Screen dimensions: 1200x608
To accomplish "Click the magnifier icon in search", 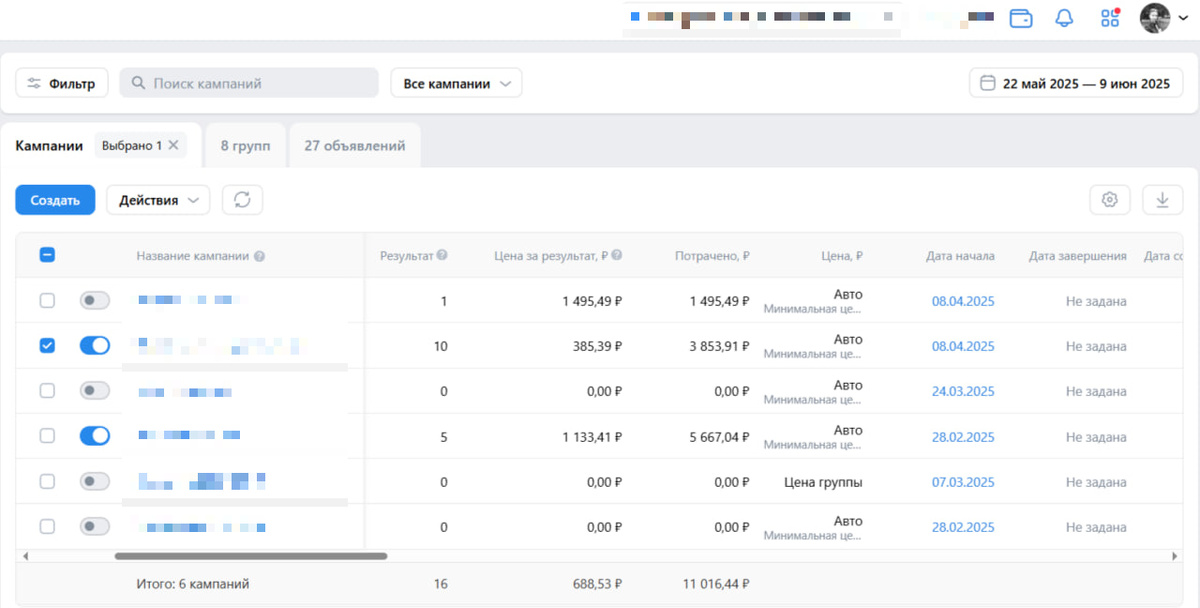I will pos(138,84).
